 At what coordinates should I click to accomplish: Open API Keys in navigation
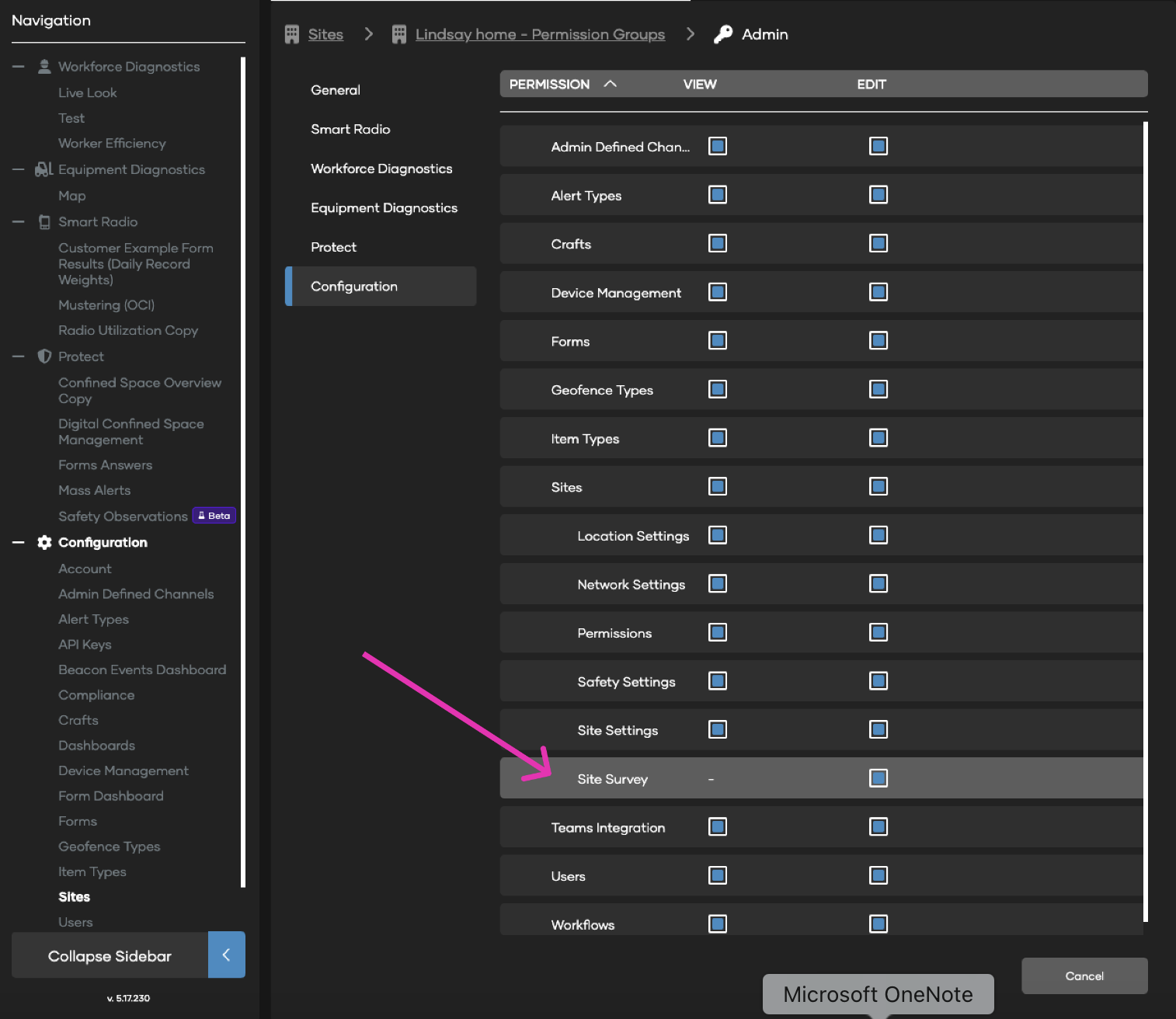click(85, 645)
